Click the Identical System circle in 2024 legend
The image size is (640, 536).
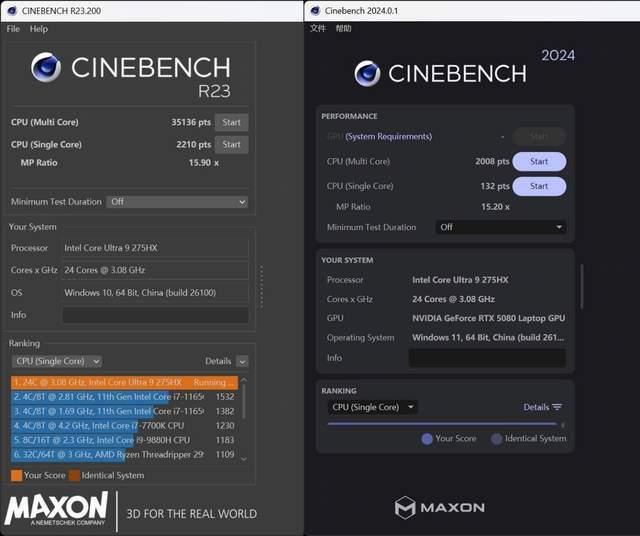496,439
